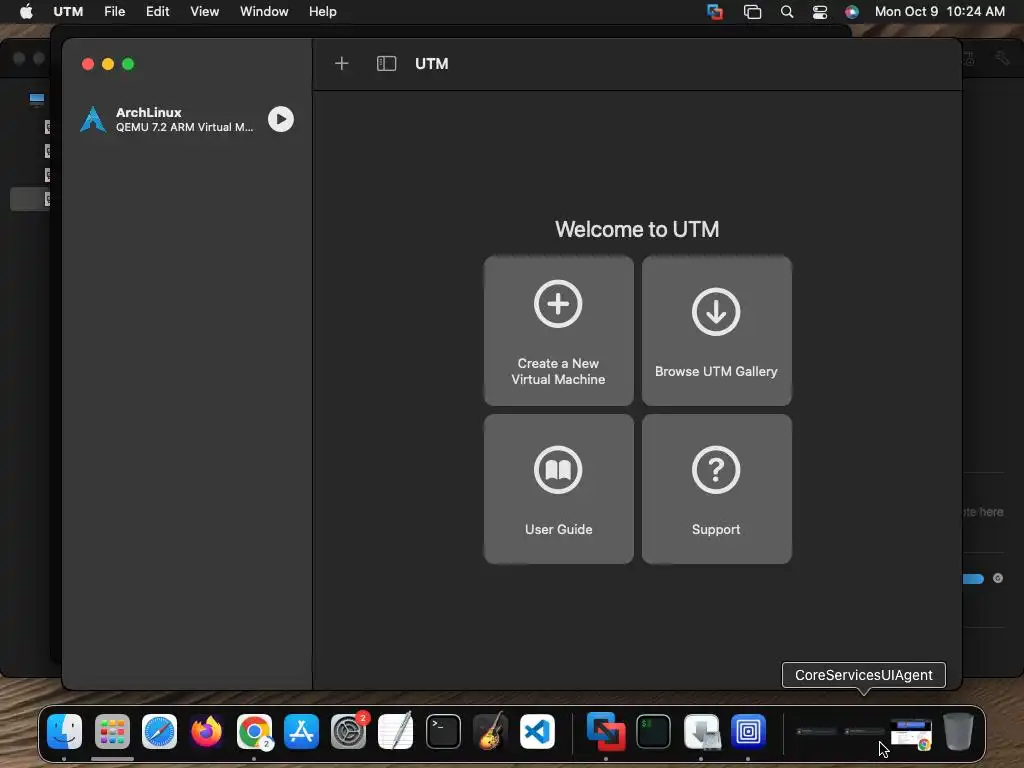Open Visual Studio Code from the Dock
This screenshot has width=1024, height=768.
[x=537, y=731]
